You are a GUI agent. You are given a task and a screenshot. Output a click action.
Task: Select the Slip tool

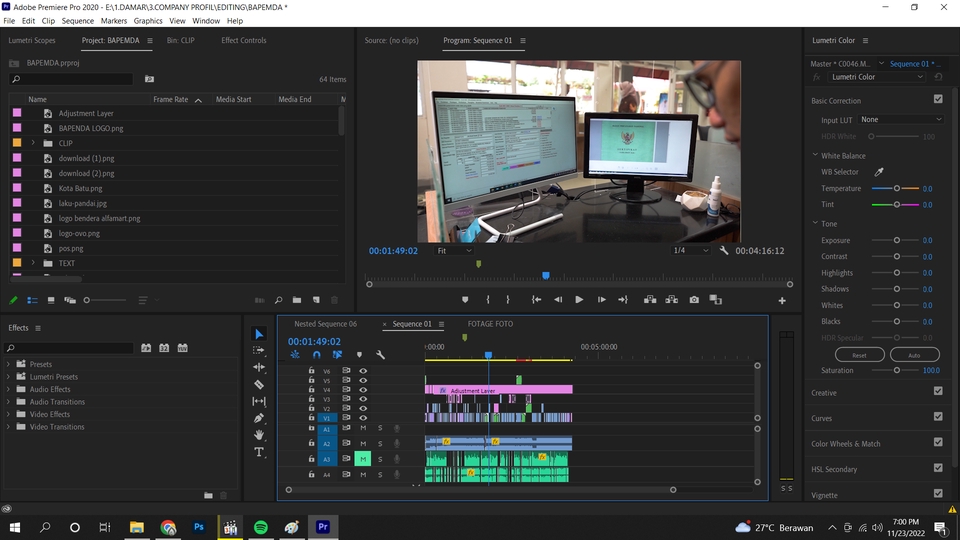point(259,401)
